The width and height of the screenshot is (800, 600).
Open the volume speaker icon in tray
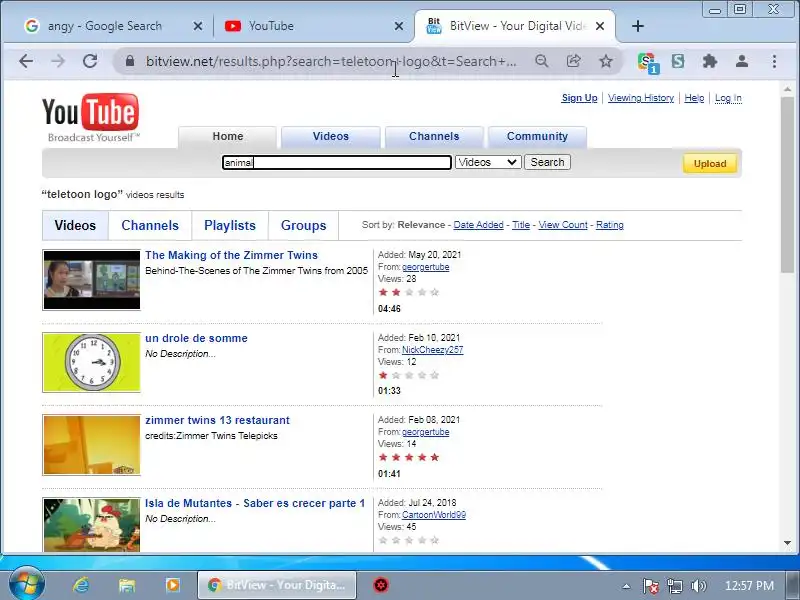click(698, 586)
